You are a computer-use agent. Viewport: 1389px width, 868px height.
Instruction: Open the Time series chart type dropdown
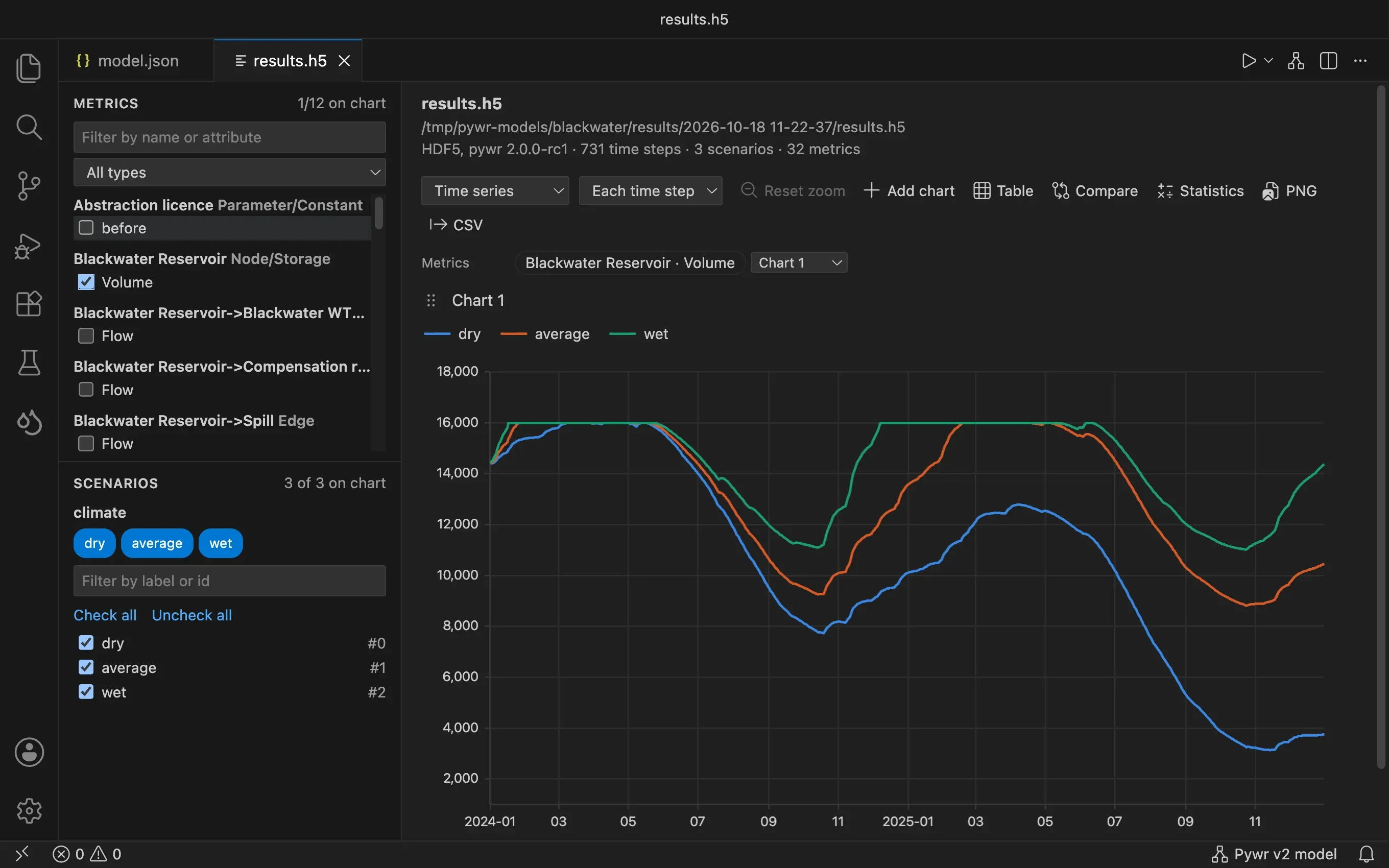(x=495, y=190)
